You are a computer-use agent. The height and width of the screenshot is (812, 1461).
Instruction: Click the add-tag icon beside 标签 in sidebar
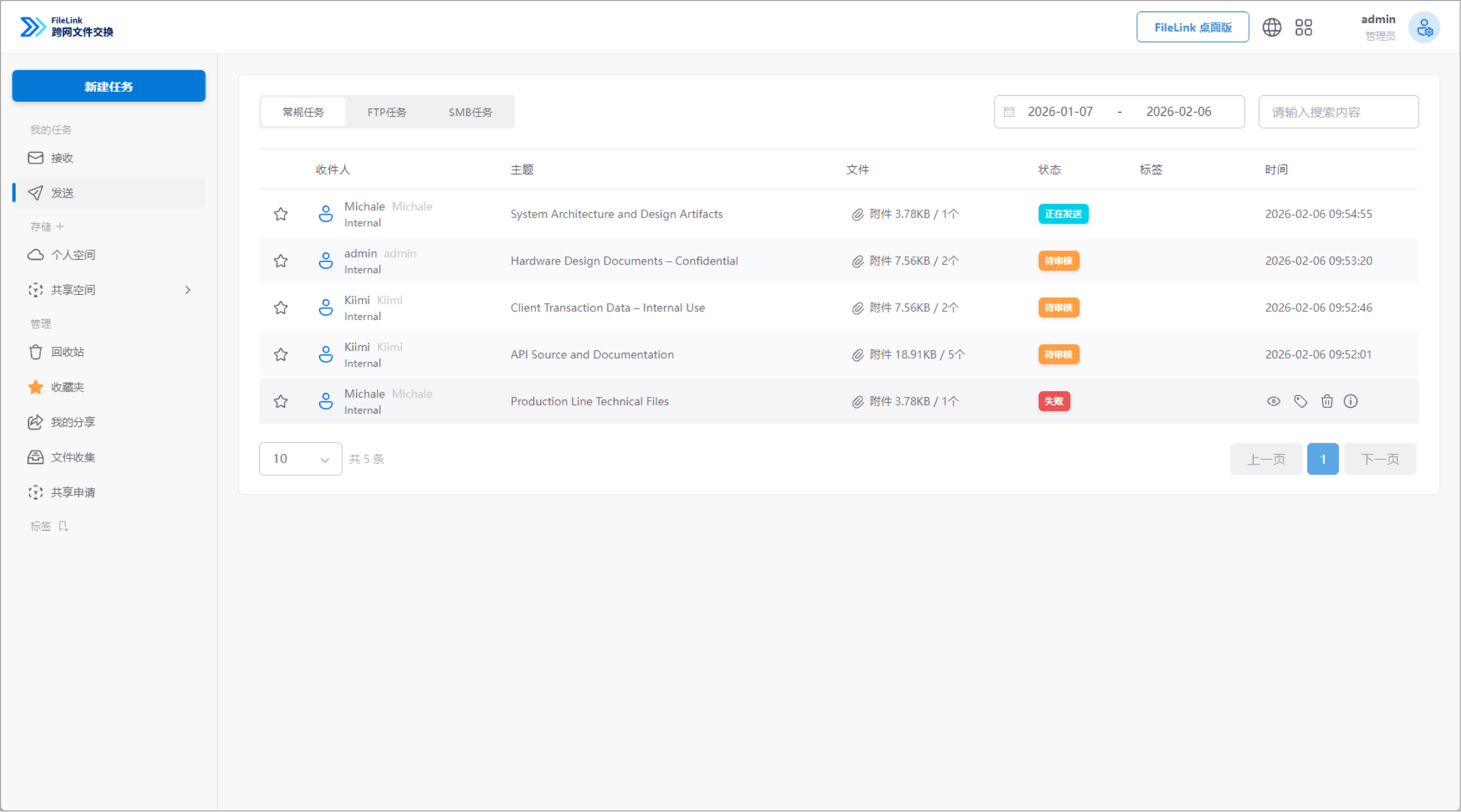pyautogui.click(x=63, y=526)
